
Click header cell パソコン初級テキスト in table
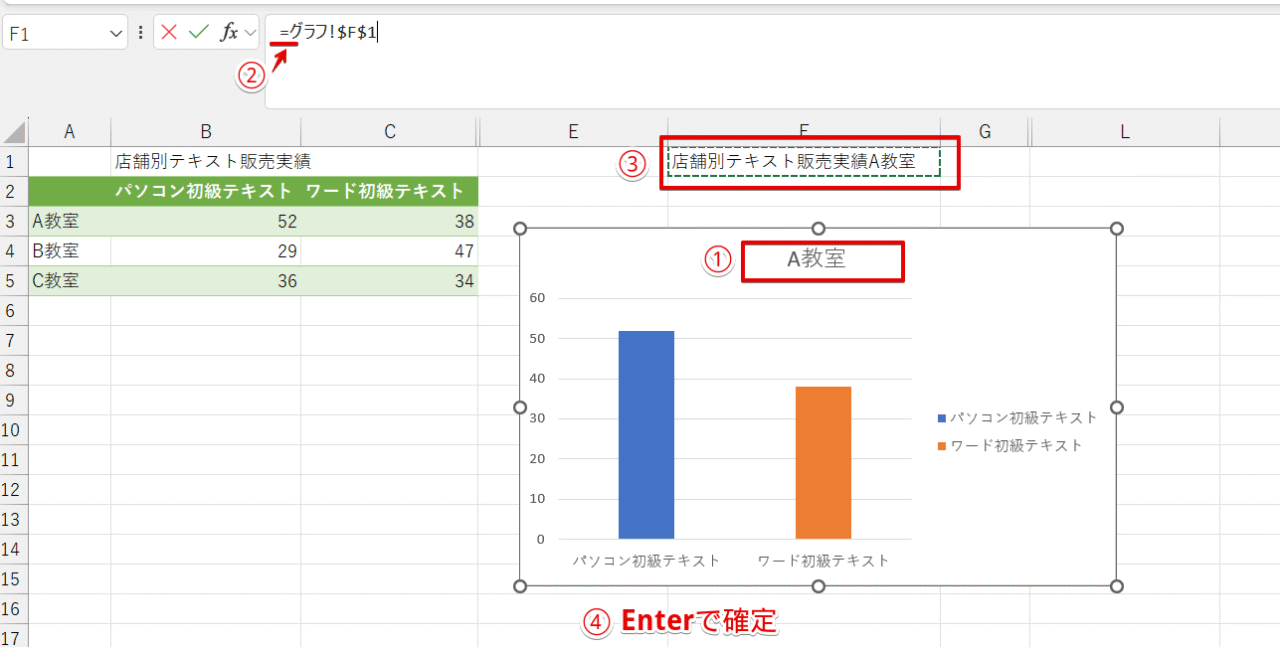[x=205, y=191]
